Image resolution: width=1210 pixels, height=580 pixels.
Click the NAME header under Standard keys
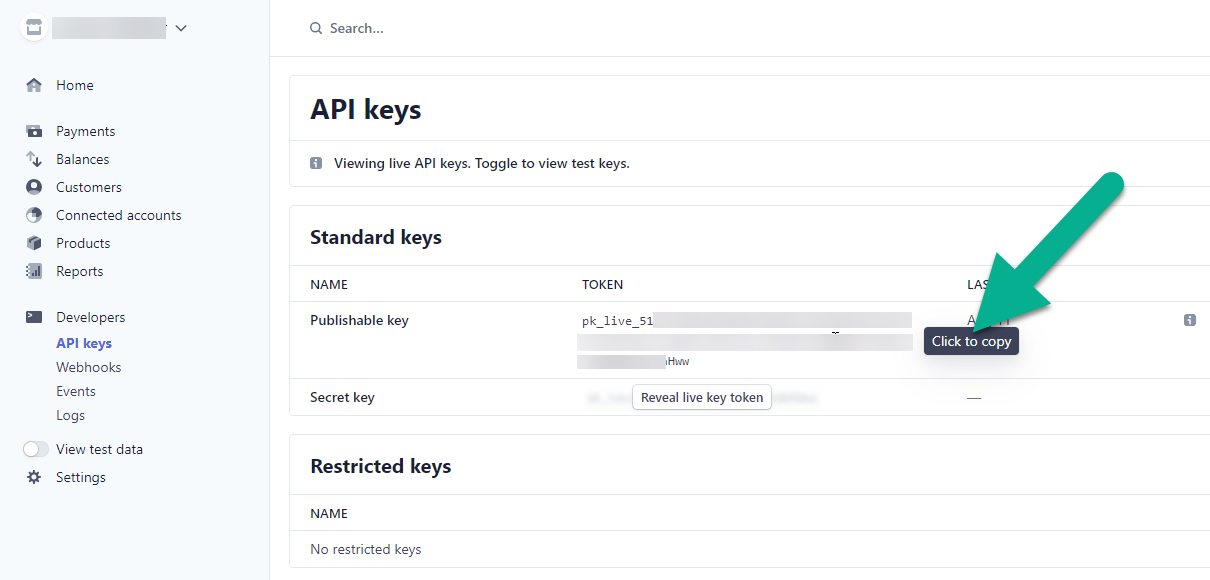pos(329,284)
